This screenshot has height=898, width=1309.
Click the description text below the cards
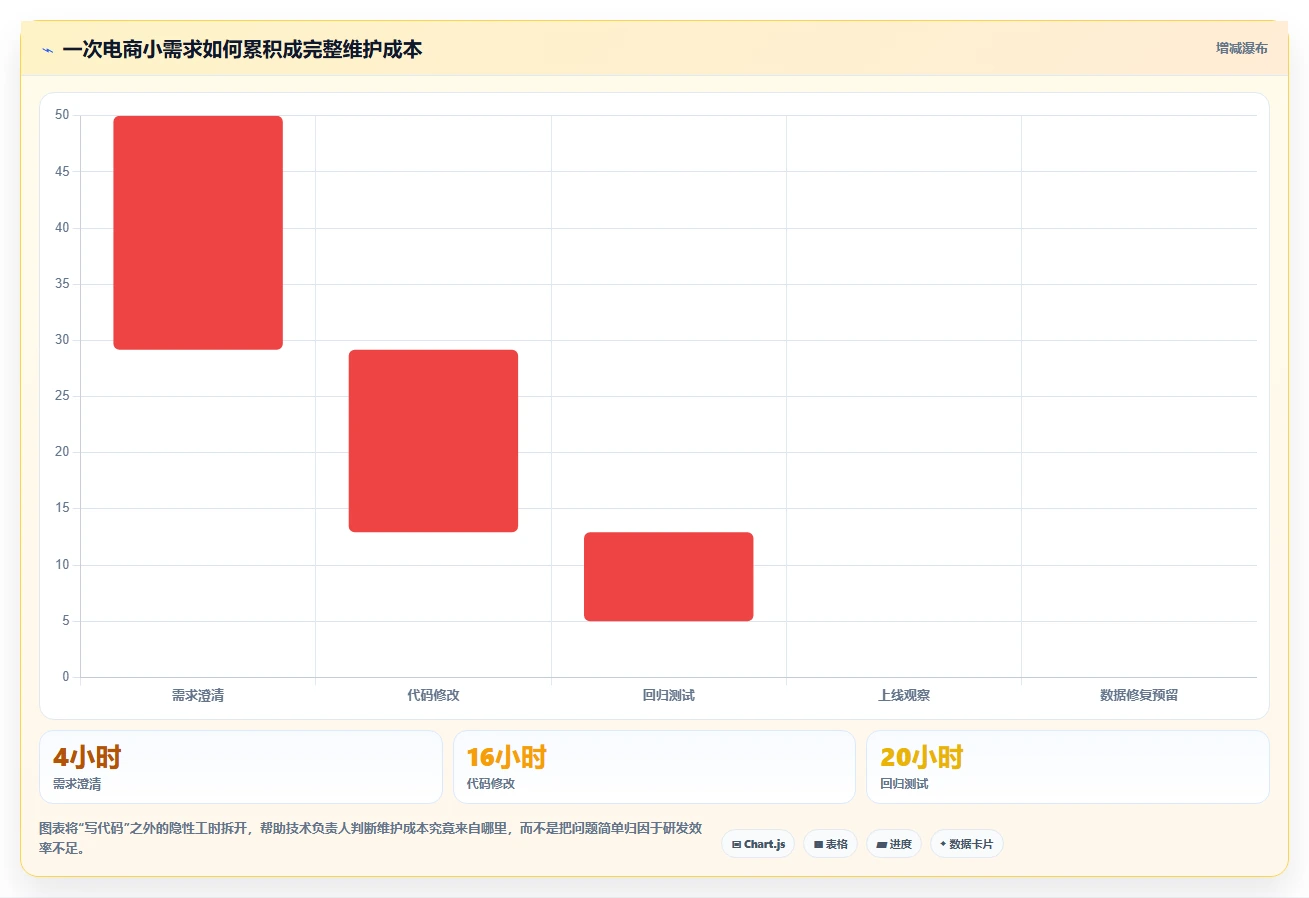point(370,839)
